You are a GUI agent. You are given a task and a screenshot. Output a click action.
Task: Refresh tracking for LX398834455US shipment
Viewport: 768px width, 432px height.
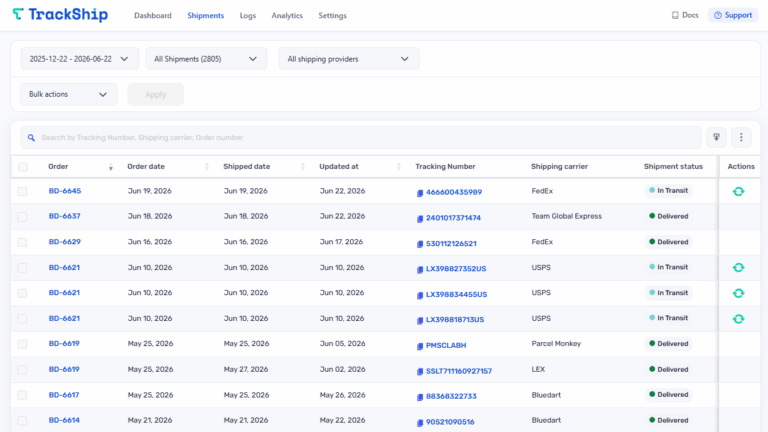(738, 293)
